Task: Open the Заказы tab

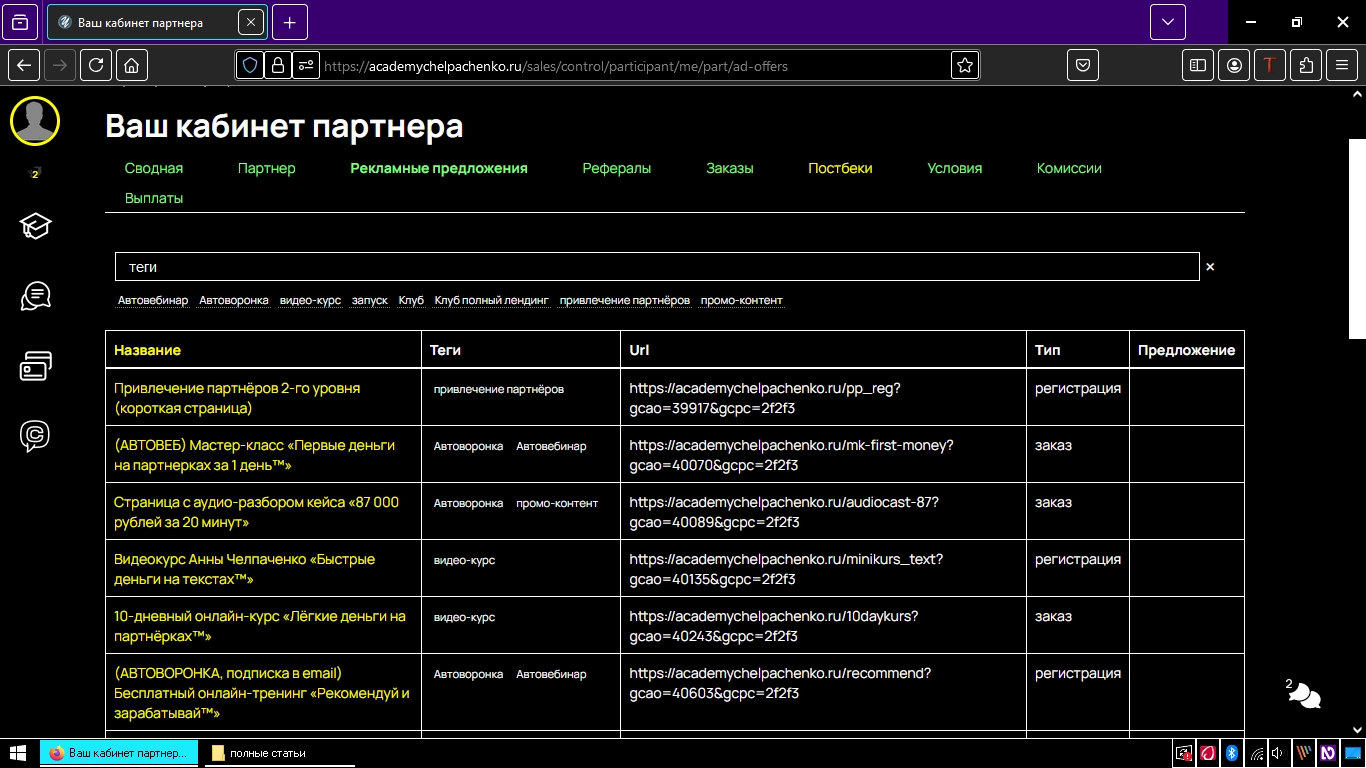Action: pyautogui.click(x=730, y=168)
